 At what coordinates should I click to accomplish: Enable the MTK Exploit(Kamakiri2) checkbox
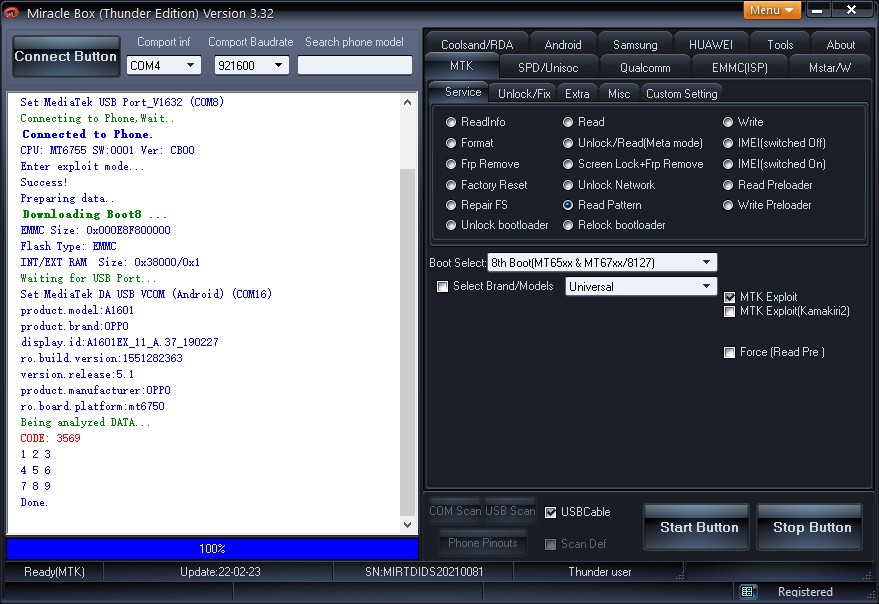pyautogui.click(x=729, y=311)
